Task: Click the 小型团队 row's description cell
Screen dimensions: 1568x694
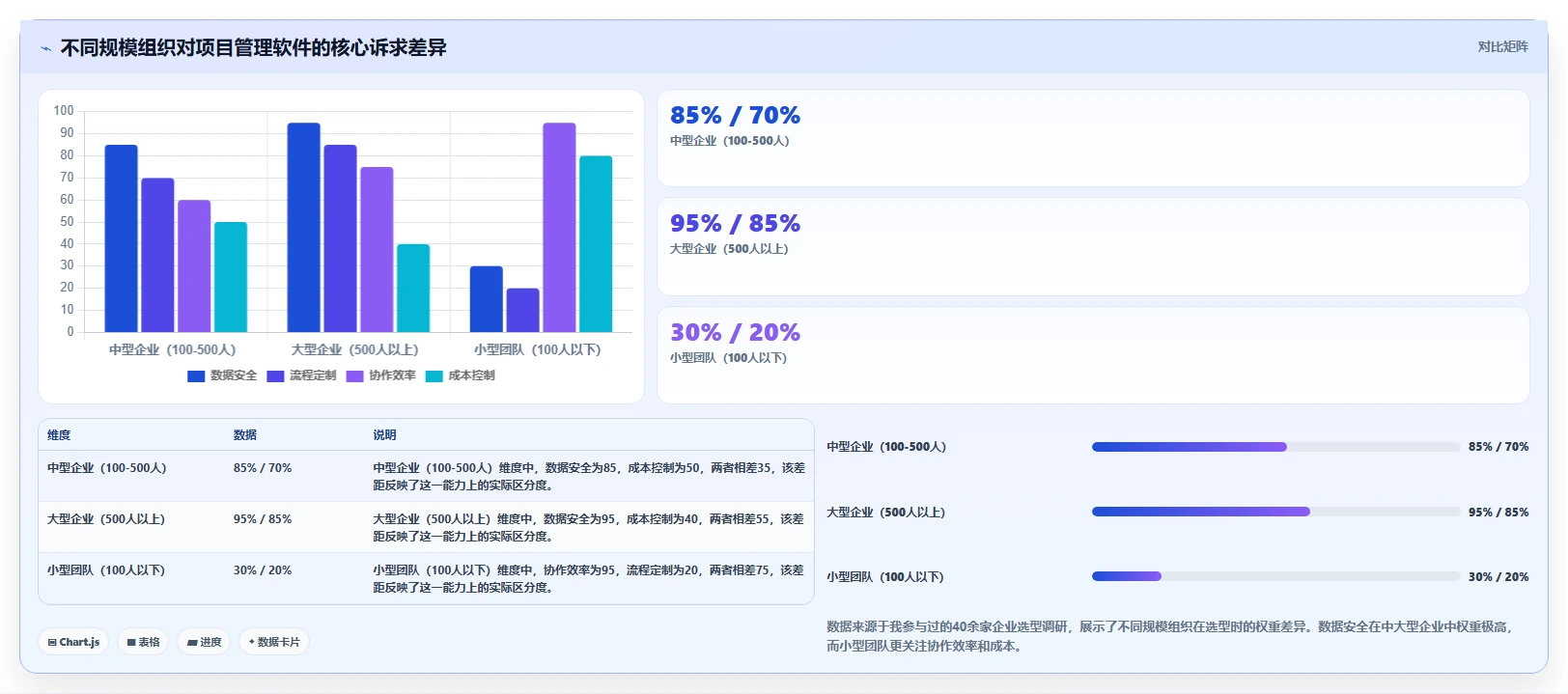Action: coord(589,579)
